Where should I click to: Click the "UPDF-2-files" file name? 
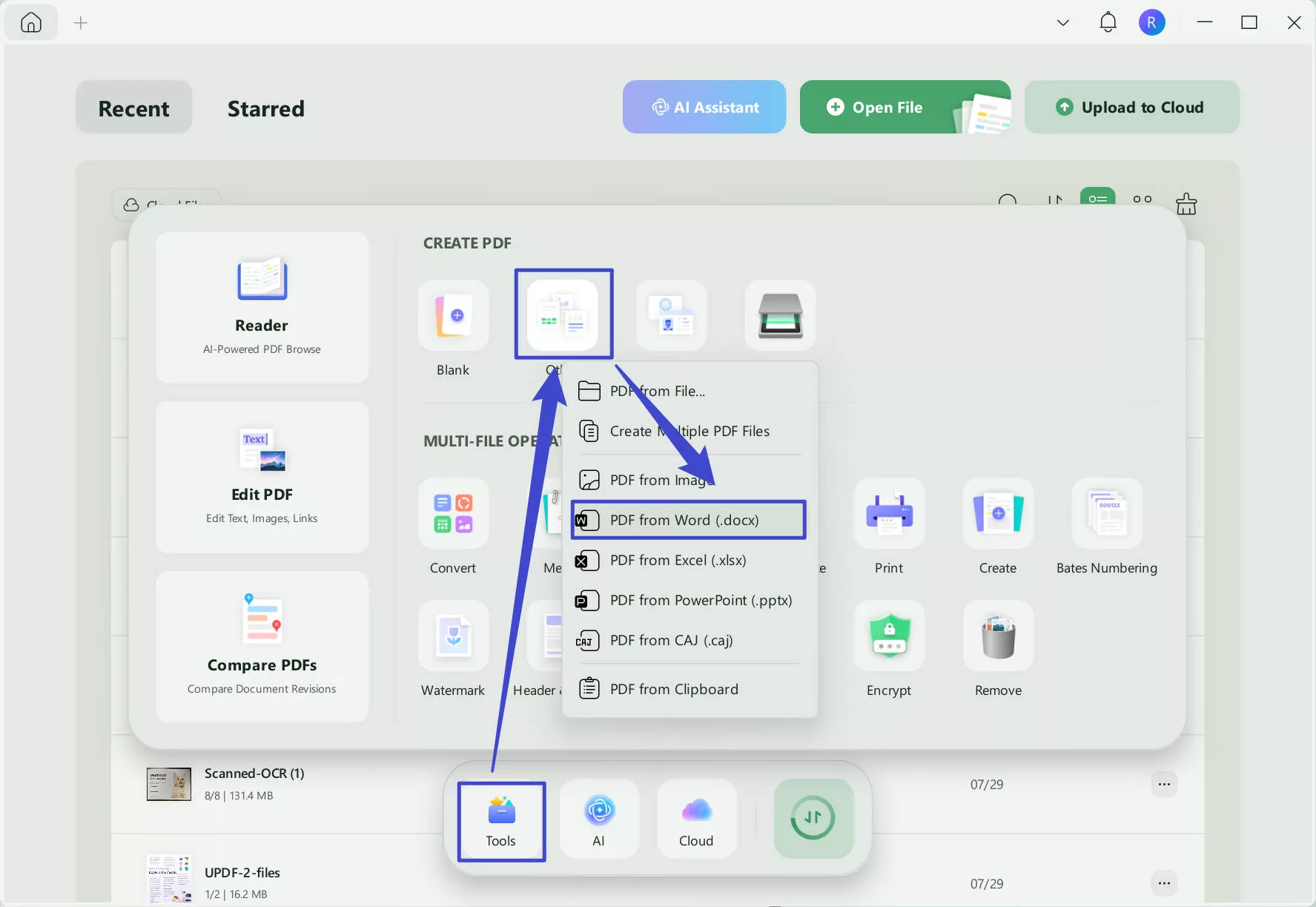pos(242,873)
